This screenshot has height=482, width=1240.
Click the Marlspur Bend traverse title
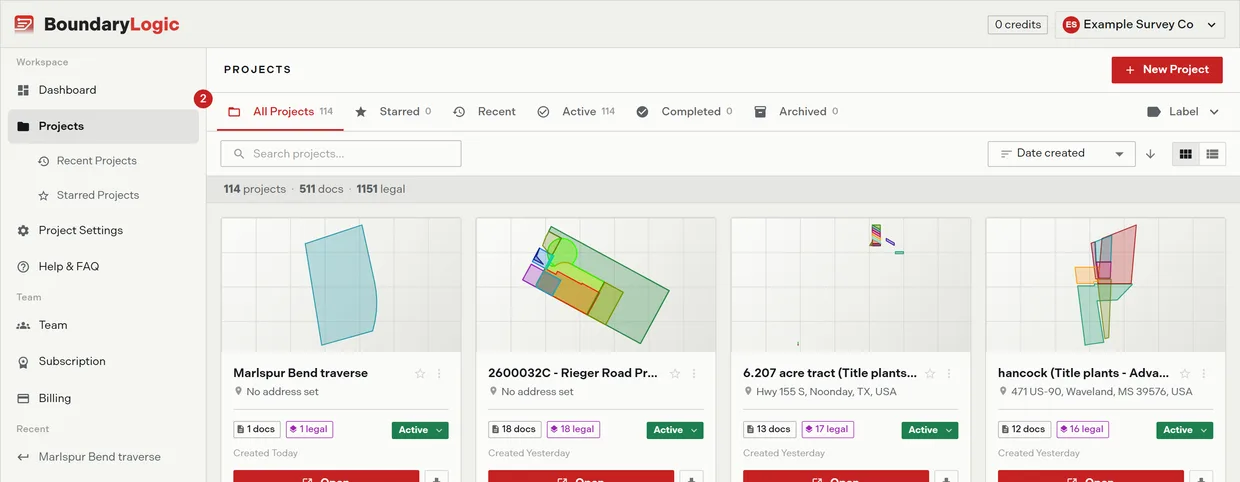(301, 373)
